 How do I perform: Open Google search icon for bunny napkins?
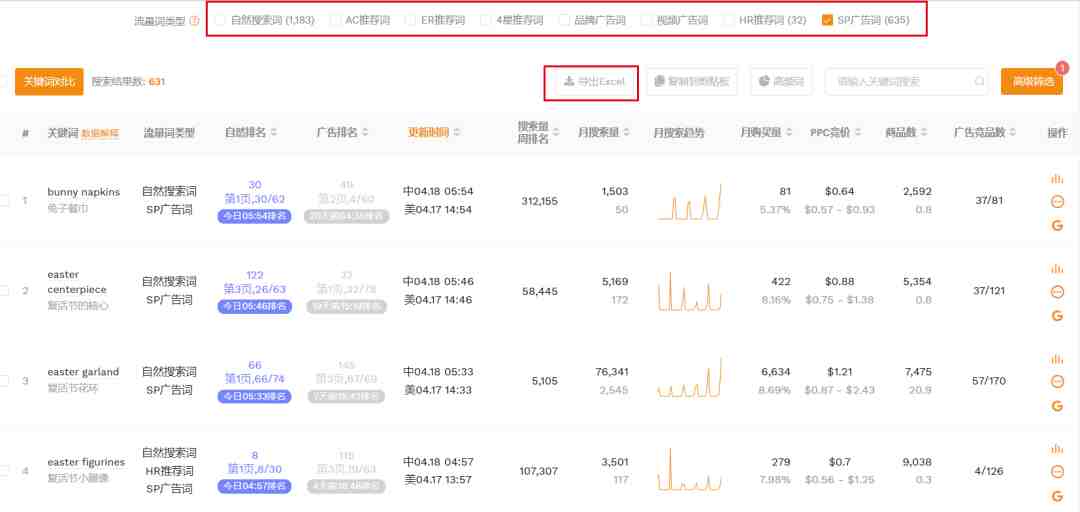1057,225
